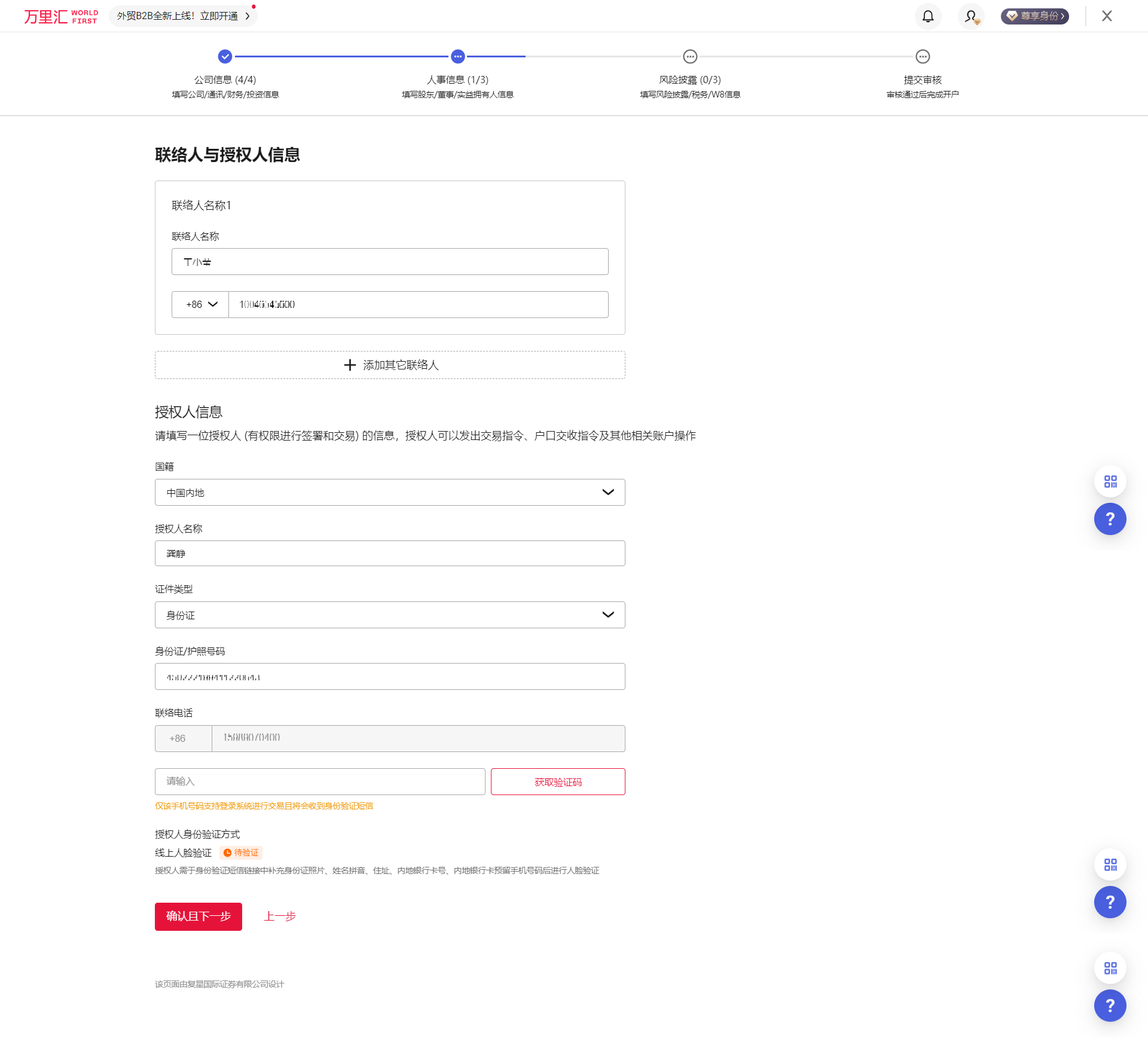Focus the verification code 请输入 field
The height and width of the screenshot is (1039, 1148).
(320, 781)
